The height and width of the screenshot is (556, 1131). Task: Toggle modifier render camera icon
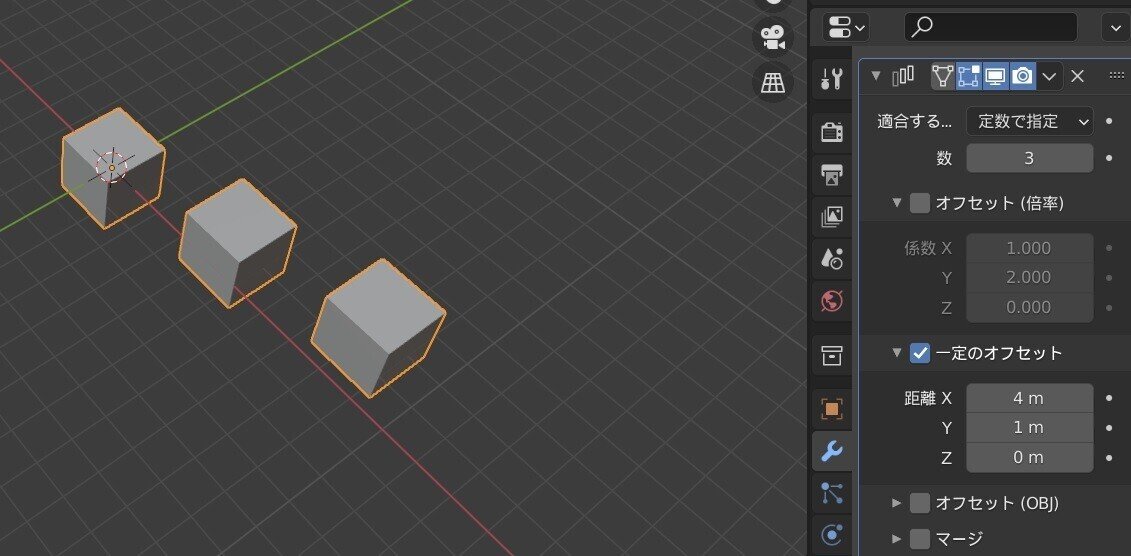pos(1022,76)
